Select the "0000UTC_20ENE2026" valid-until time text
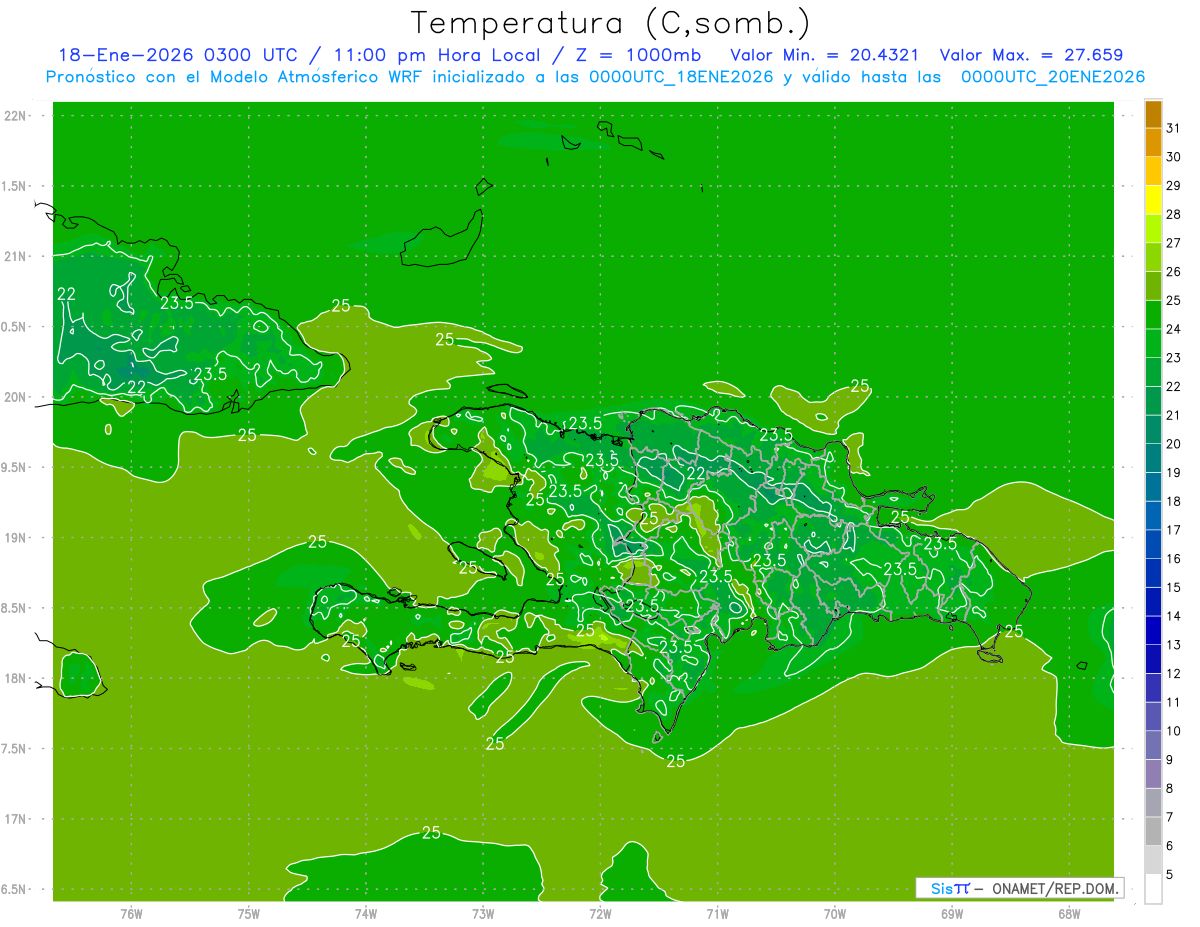The height and width of the screenshot is (927, 1200). click(x=1052, y=77)
